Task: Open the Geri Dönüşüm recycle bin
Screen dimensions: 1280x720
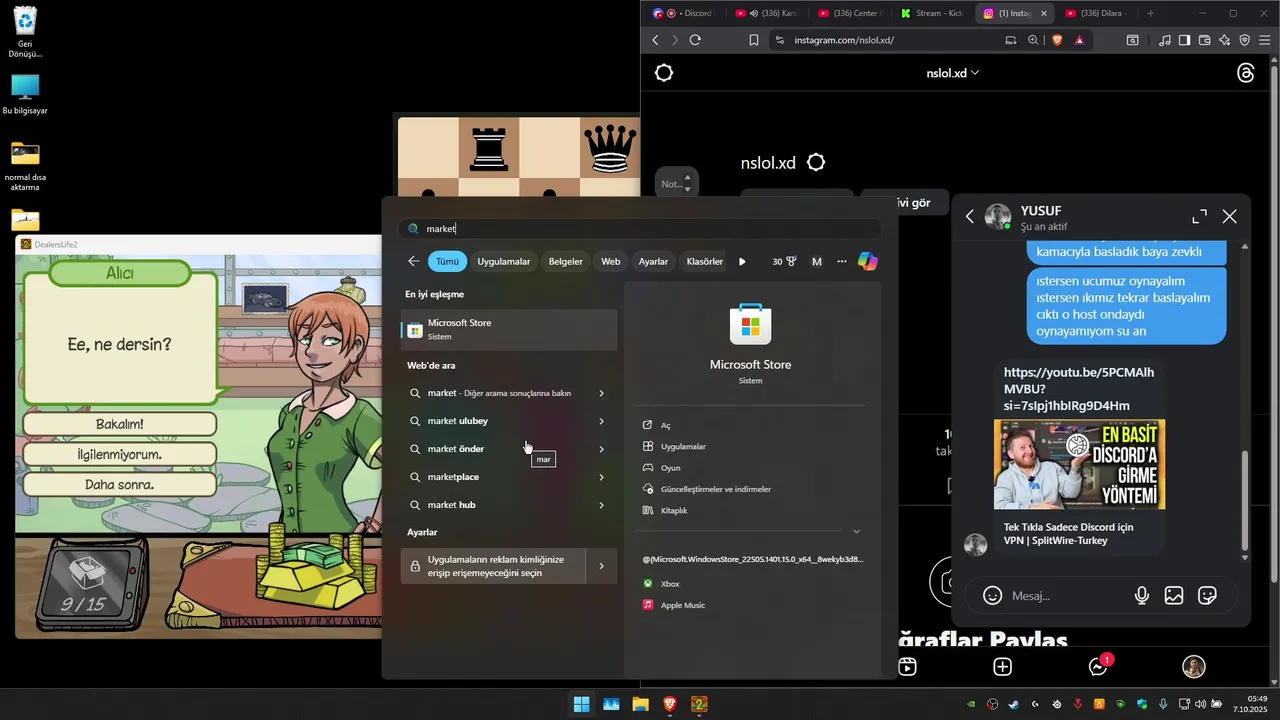Action: pyautogui.click(x=26, y=33)
